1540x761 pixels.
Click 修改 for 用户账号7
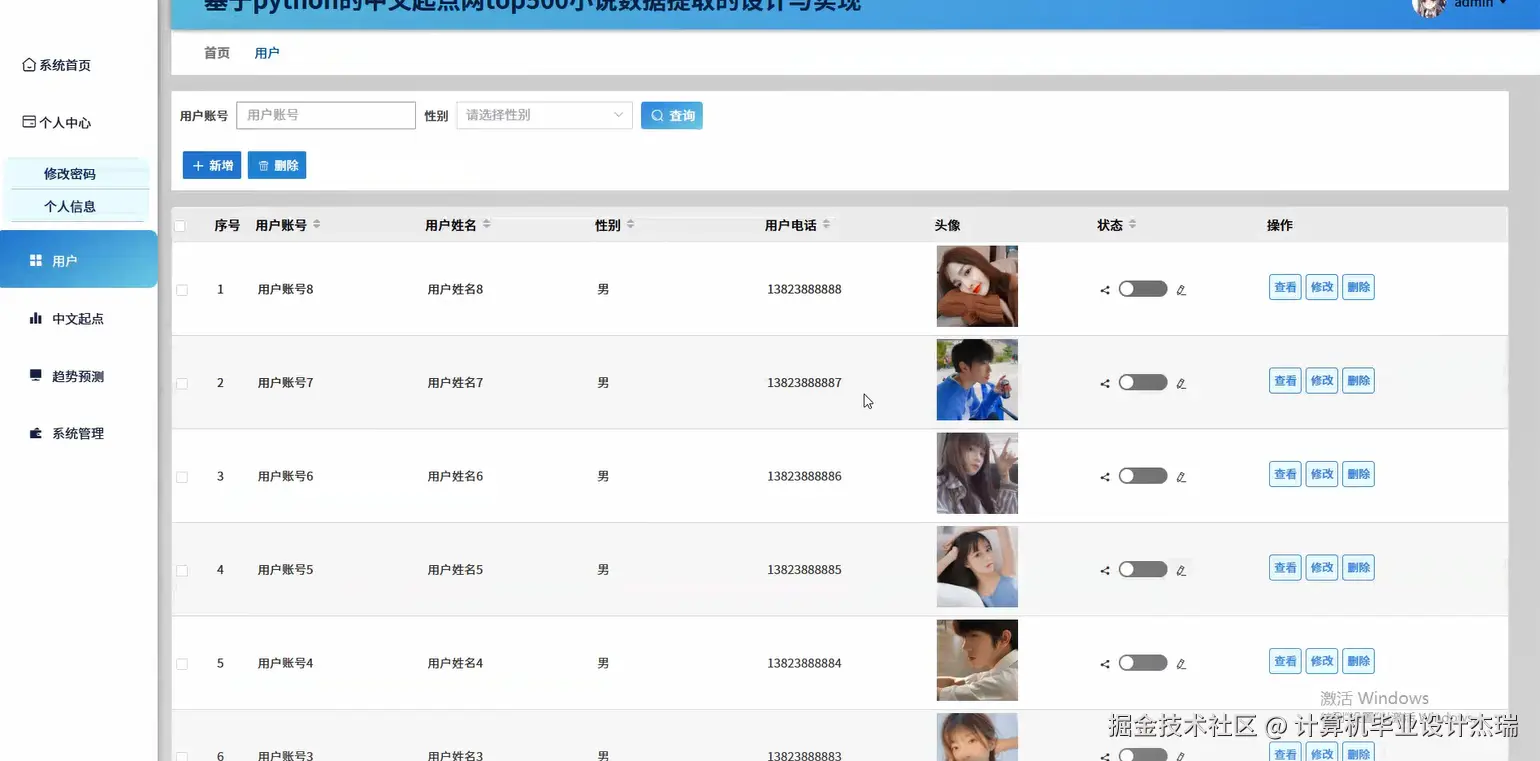pyautogui.click(x=1322, y=381)
